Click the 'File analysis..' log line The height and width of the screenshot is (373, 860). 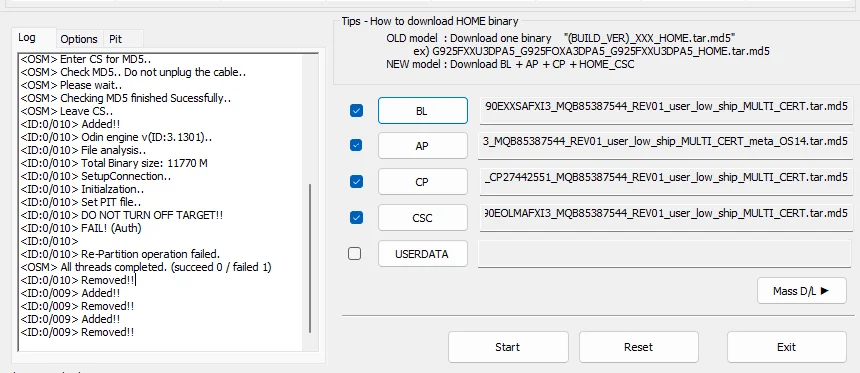83,150
